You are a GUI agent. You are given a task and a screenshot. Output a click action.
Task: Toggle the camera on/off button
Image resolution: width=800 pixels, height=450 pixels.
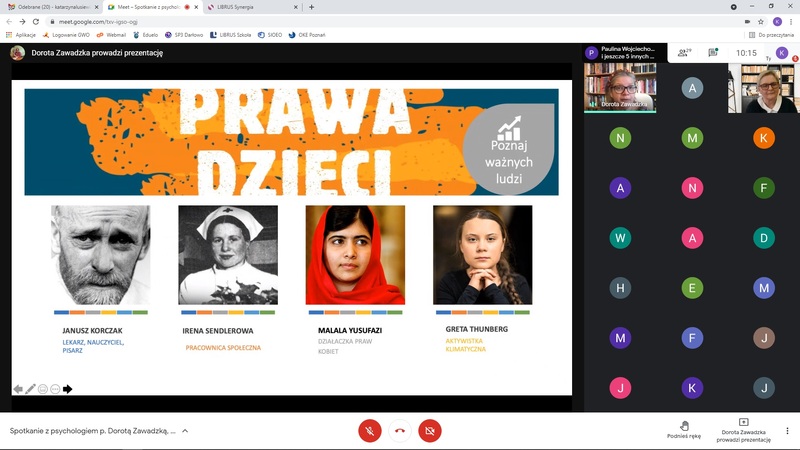430,430
